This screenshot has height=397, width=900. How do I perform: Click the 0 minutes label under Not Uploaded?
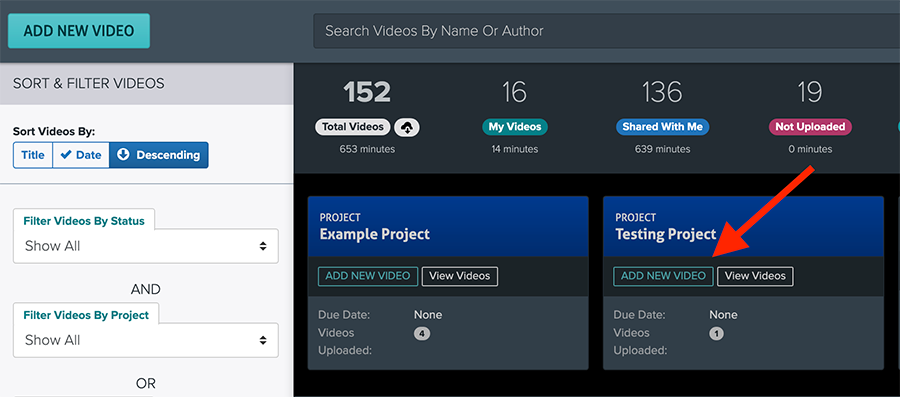810,149
